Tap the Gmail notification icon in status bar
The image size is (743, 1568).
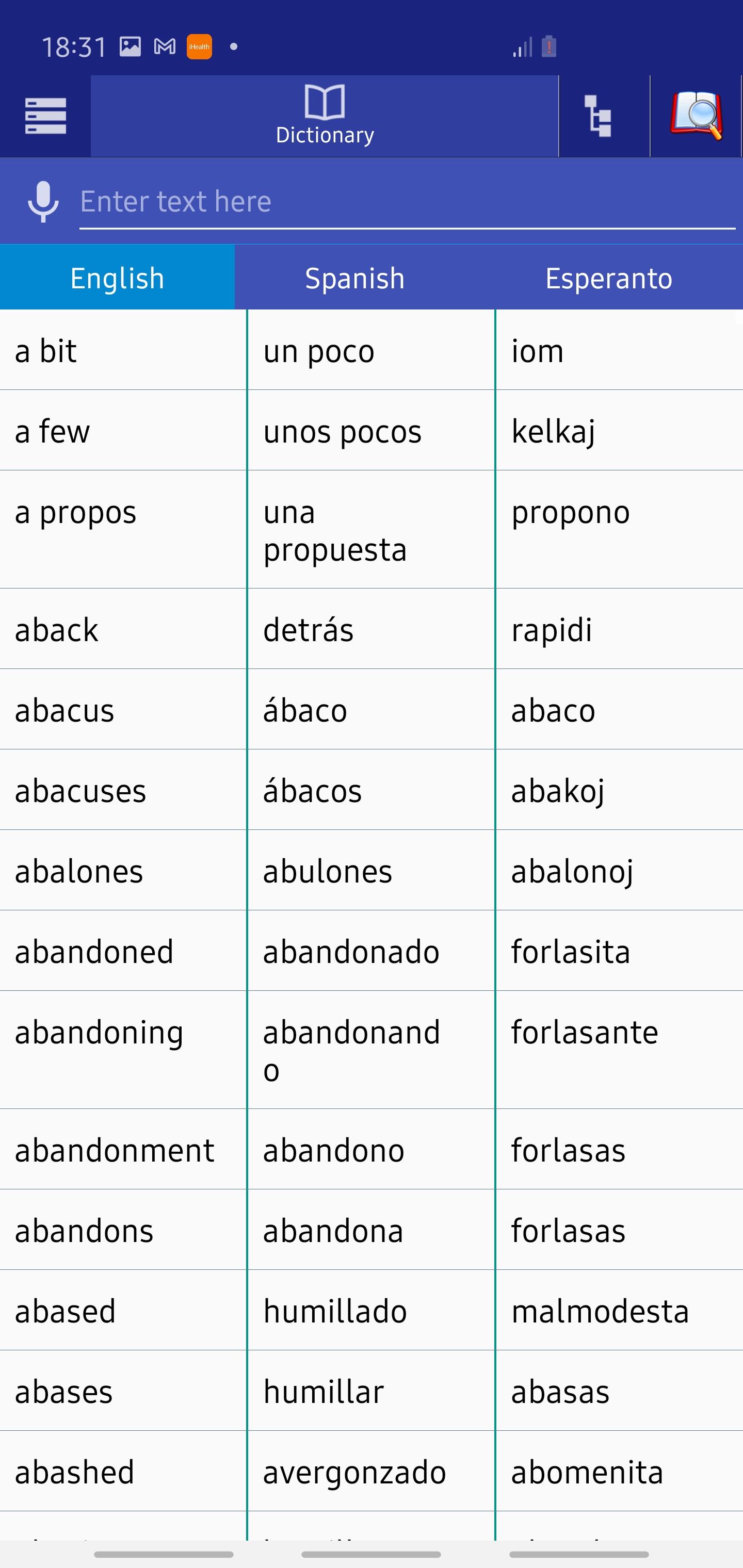point(165,47)
